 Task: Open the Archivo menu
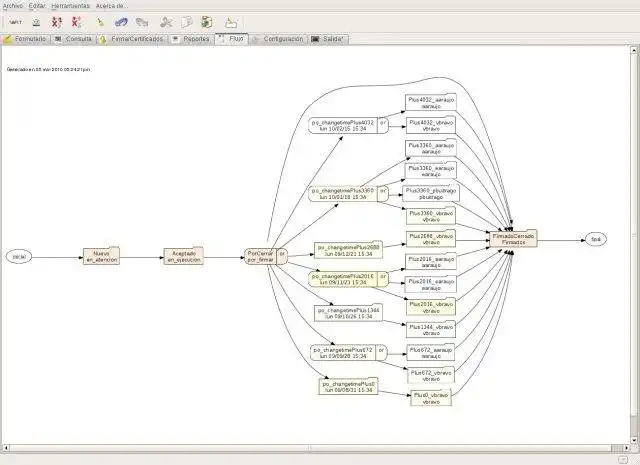tap(13, 6)
